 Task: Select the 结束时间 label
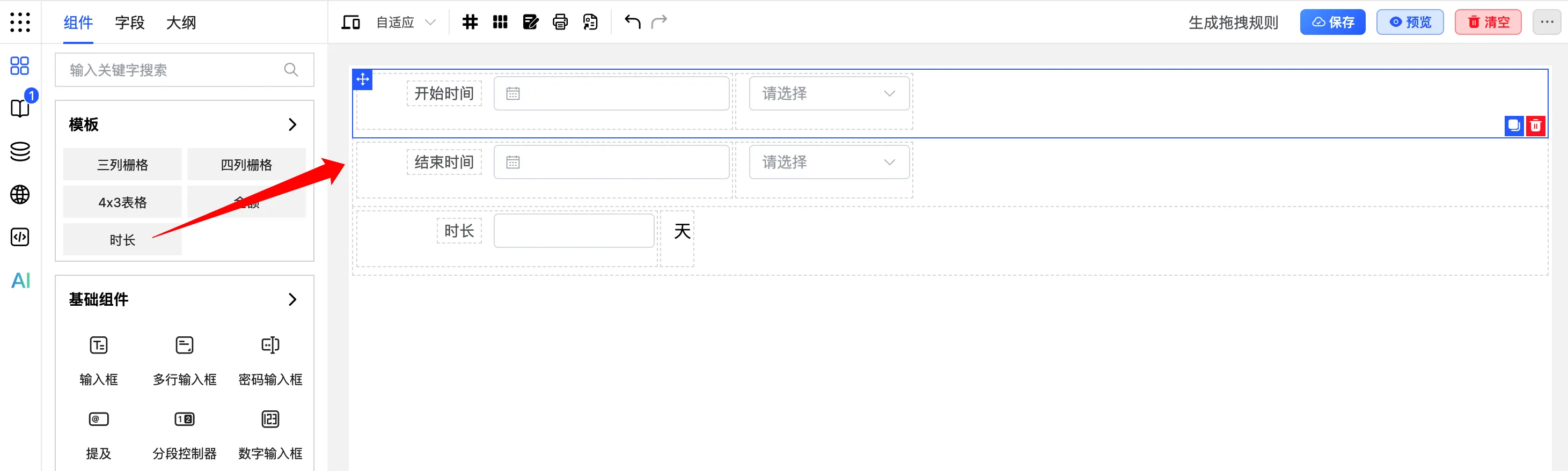[x=444, y=163]
